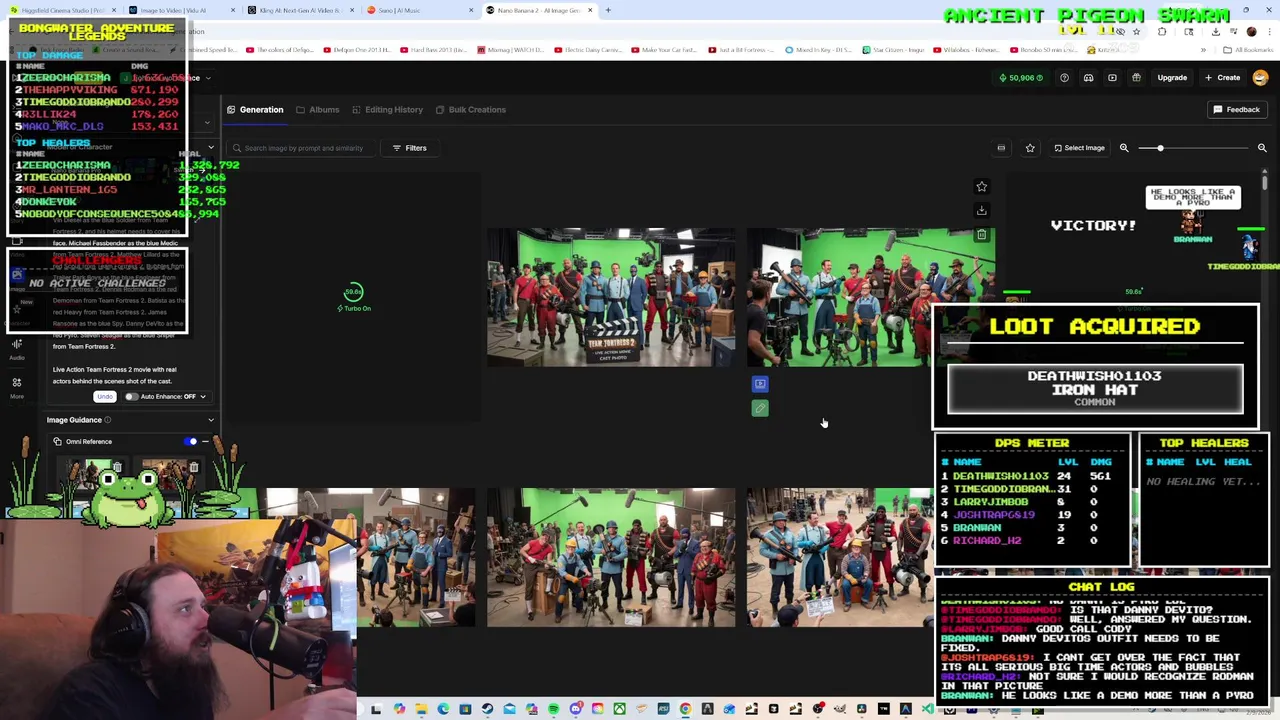Open the YouTube tutorials icon in header
The height and width of the screenshot is (720, 1280).
pyautogui.click(x=1112, y=78)
